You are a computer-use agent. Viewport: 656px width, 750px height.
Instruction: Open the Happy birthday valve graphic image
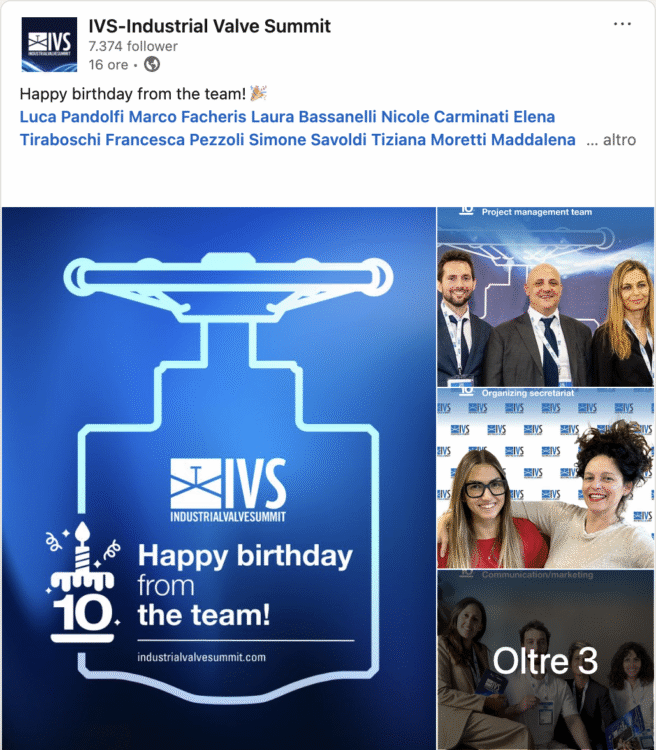[219, 478]
